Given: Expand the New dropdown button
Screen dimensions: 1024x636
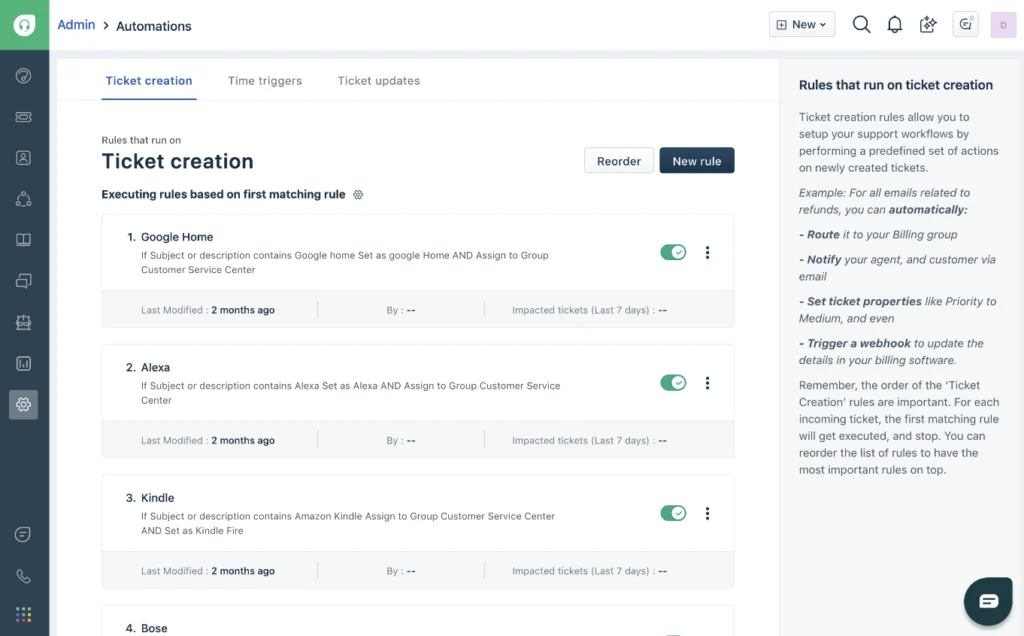Looking at the screenshot, I should [802, 25].
